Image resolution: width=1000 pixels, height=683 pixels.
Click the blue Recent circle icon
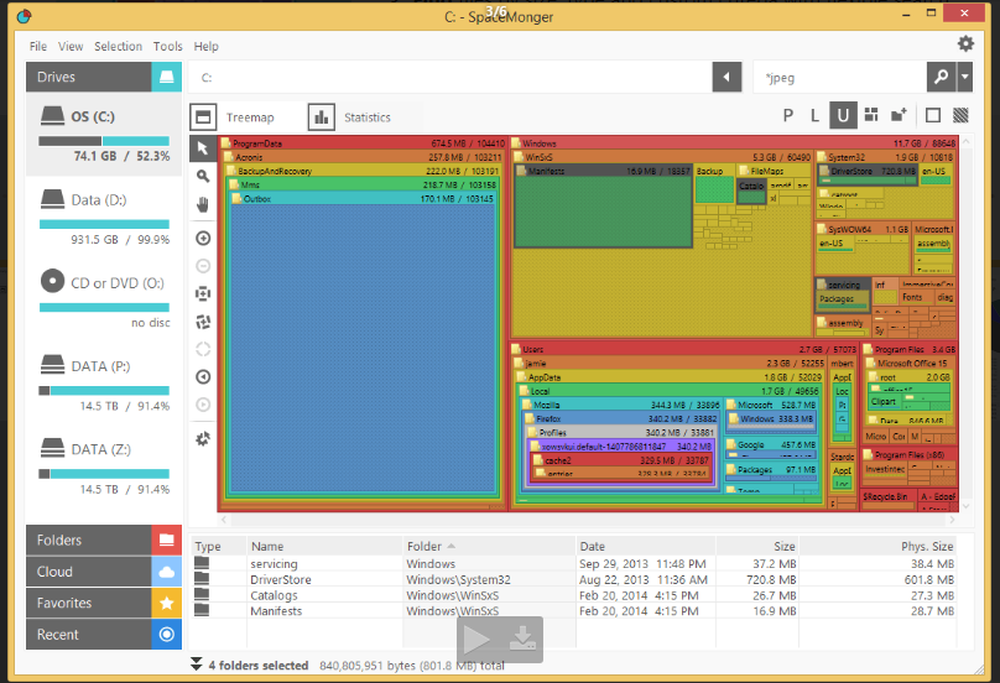(x=166, y=635)
